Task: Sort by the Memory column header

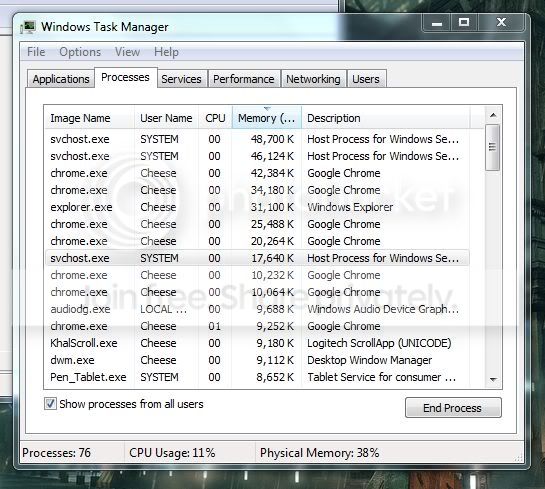Action: 267,118
